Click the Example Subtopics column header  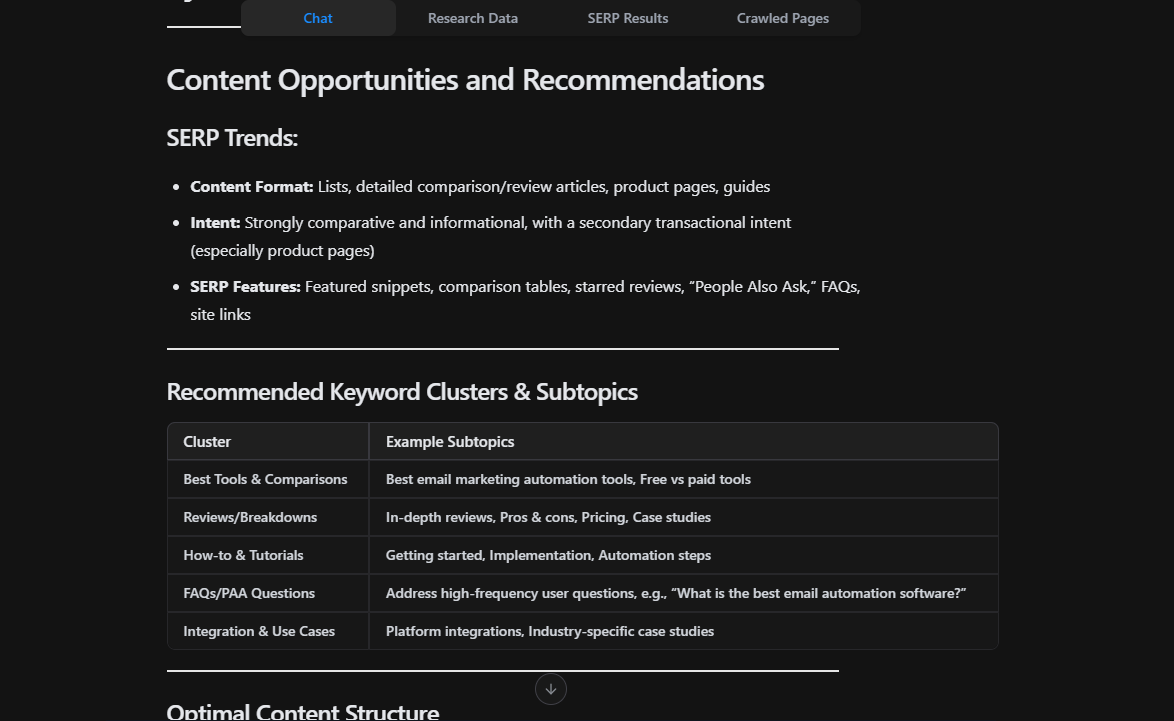click(x=450, y=442)
